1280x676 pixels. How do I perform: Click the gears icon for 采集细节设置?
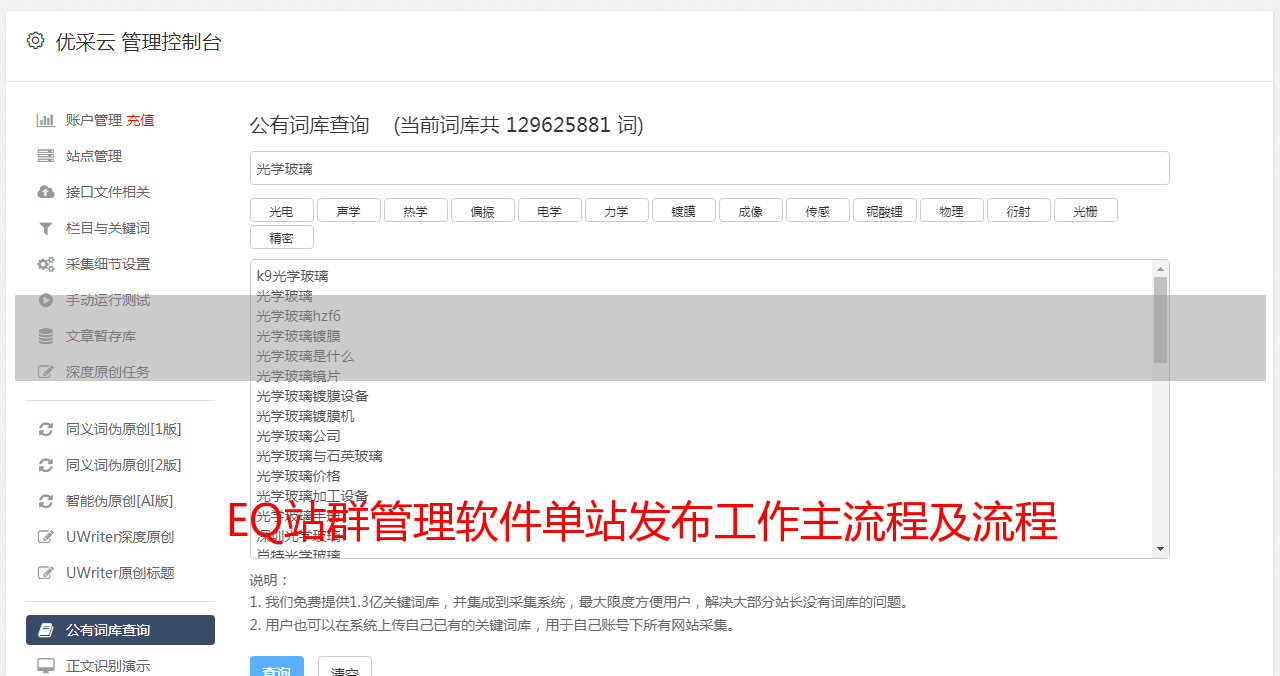45,264
